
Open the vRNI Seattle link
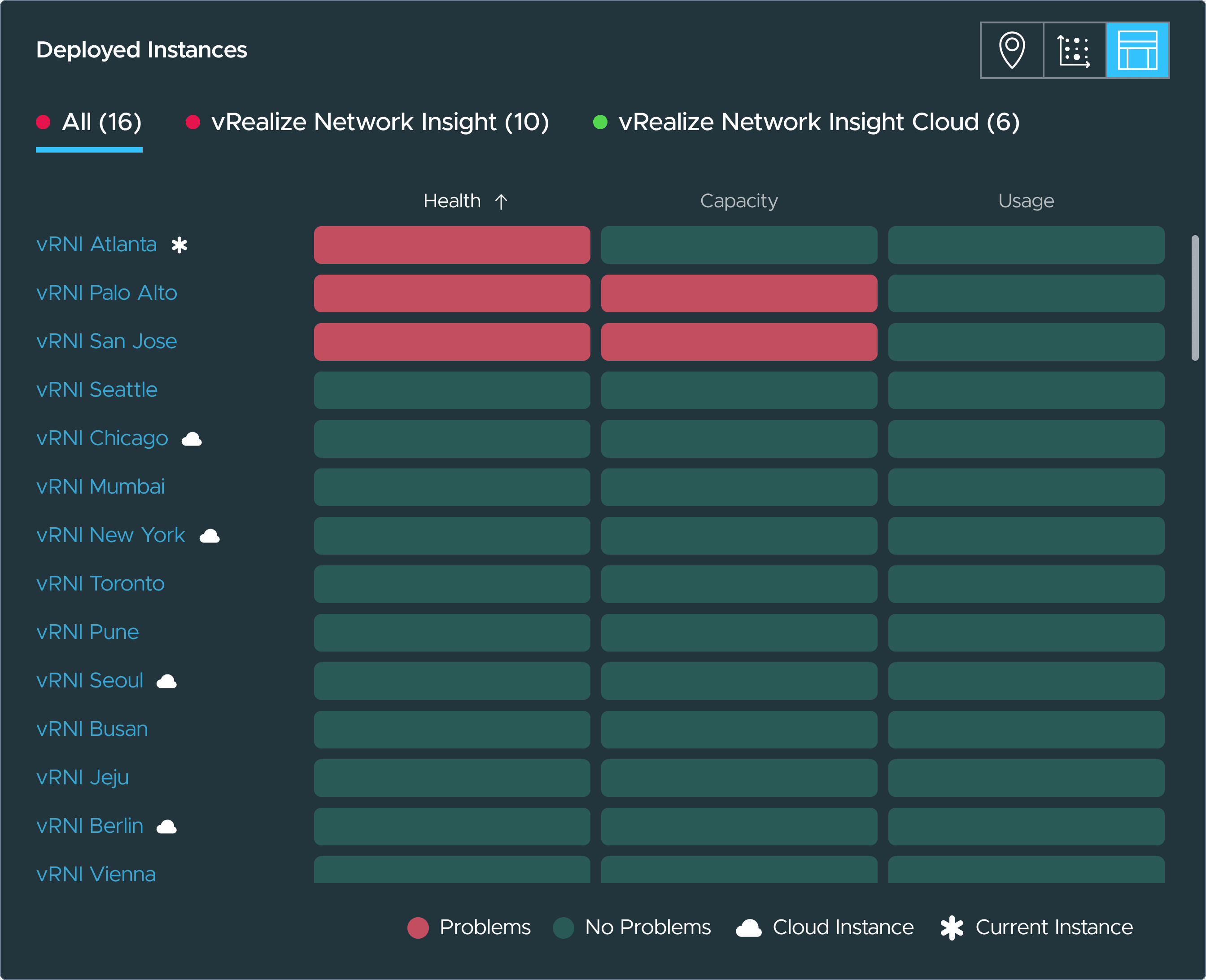[x=96, y=390]
